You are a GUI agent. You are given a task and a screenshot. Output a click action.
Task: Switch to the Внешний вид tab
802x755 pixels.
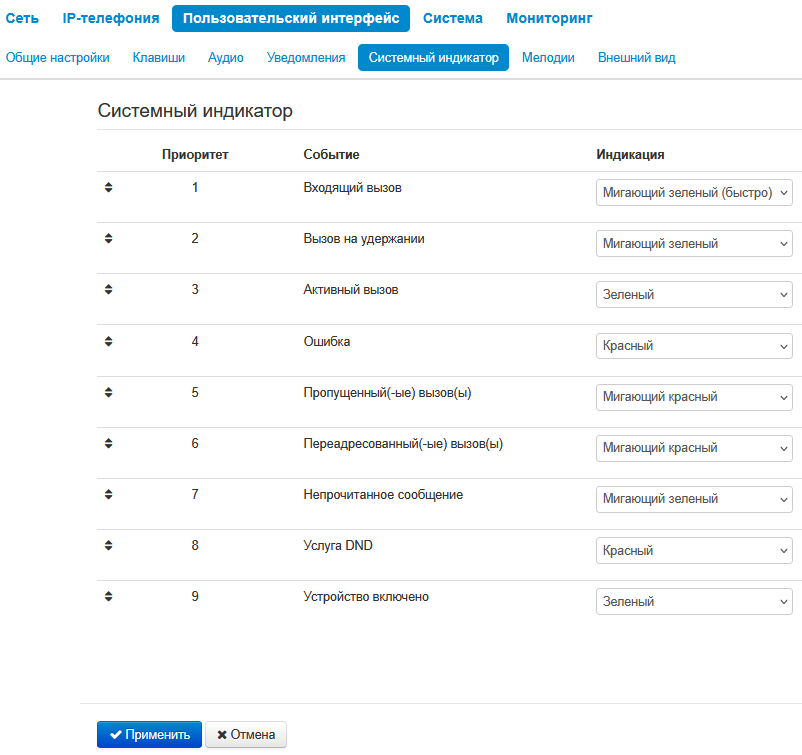(x=636, y=58)
